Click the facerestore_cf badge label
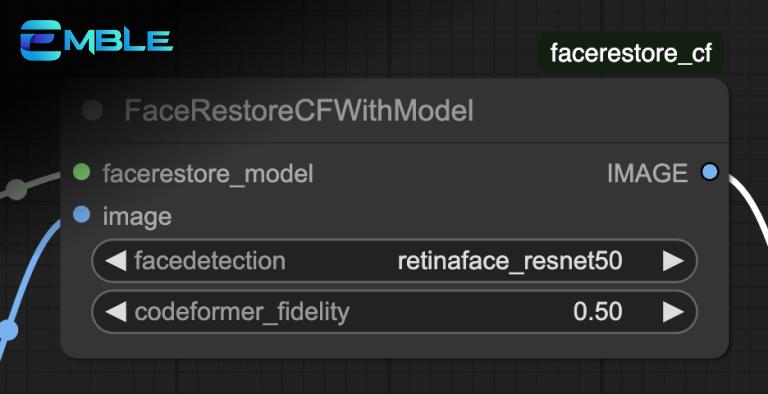Viewport: 768px width, 394px height. point(631,53)
